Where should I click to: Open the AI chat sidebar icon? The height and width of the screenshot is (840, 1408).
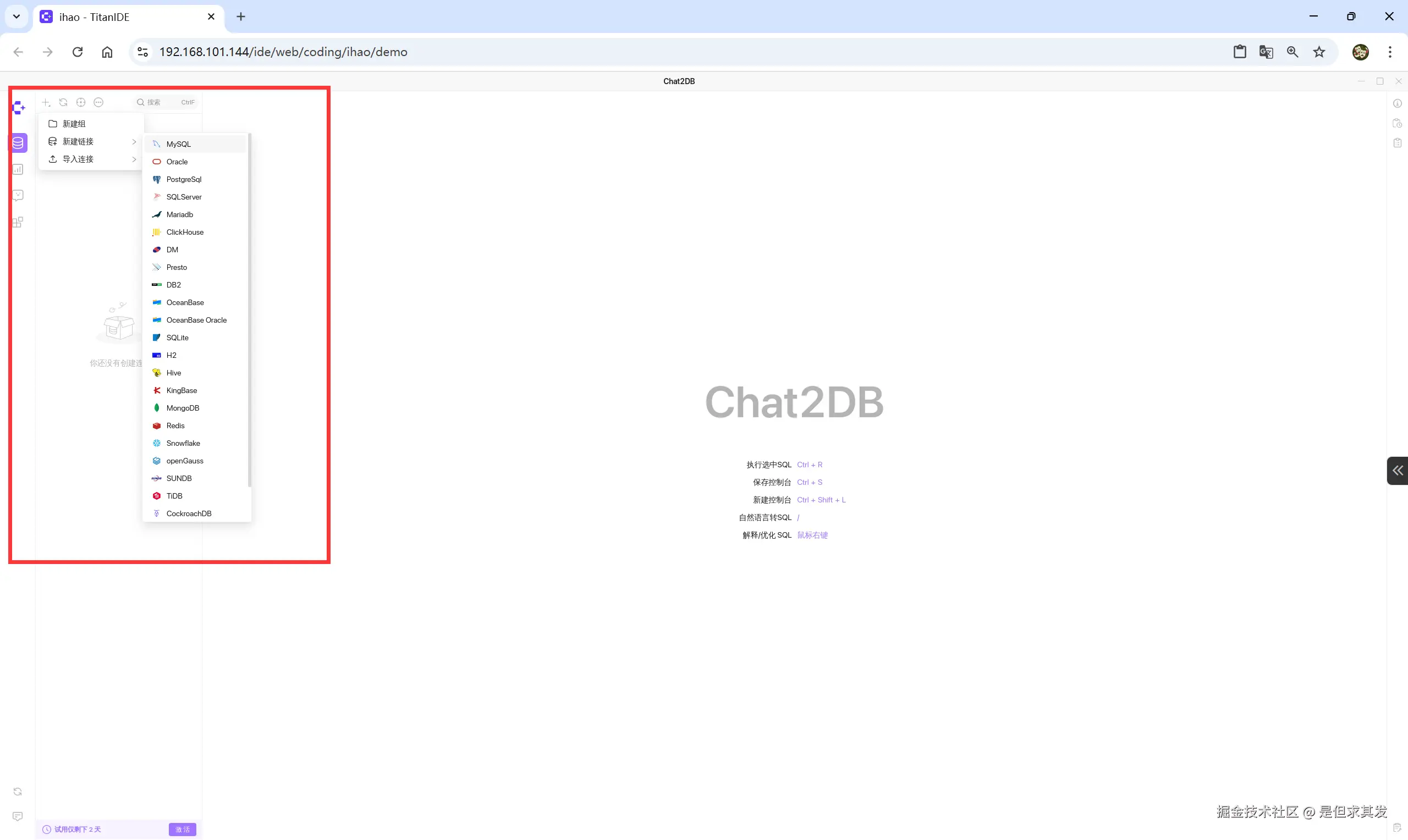[x=18, y=195]
